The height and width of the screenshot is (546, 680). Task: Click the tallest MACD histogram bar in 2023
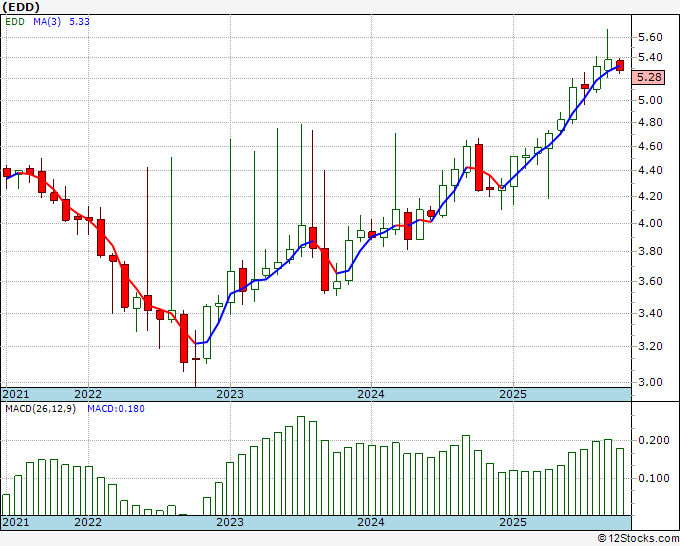pyautogui.click(x=300, y=466)
